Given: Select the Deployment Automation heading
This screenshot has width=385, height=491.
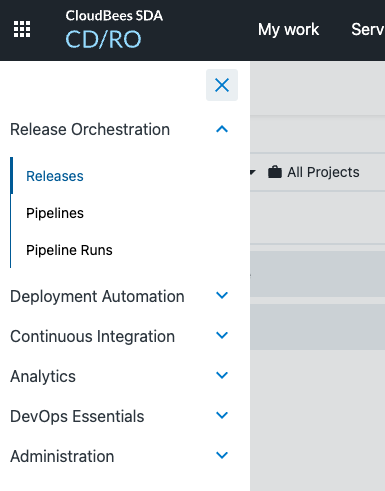Looking at the screenshot, I should tap(97, 296).
